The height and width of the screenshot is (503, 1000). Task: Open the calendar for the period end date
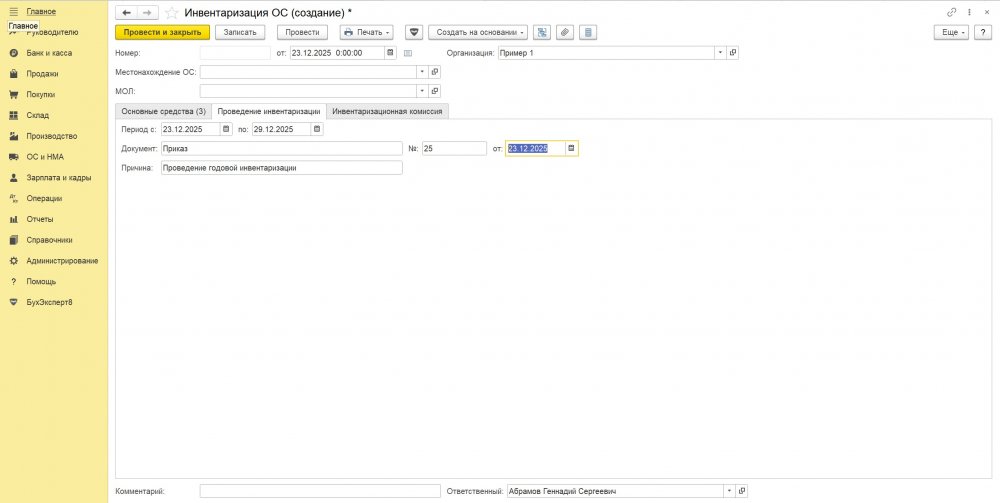coord(317,129)
